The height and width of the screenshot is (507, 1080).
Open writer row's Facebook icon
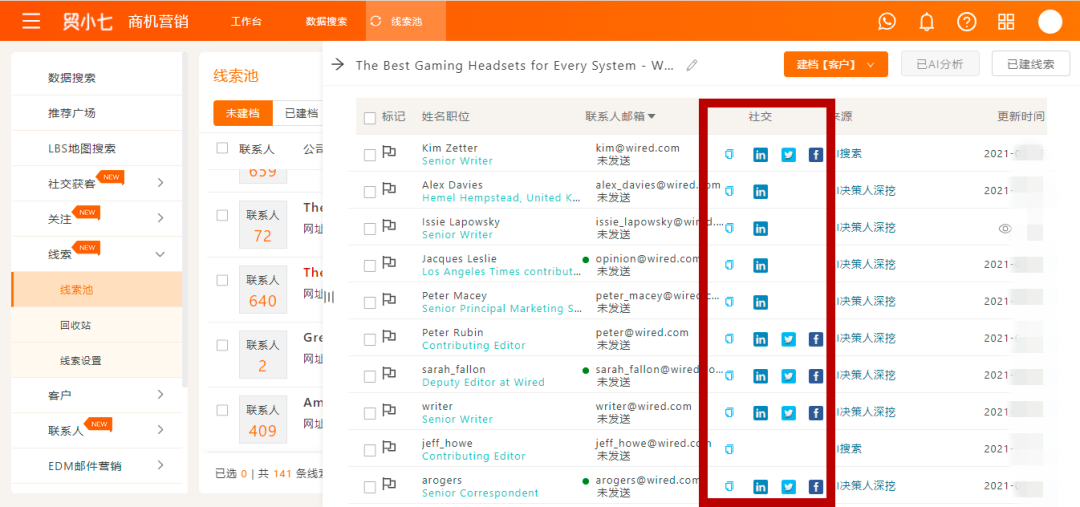click(x=816, y=413)
